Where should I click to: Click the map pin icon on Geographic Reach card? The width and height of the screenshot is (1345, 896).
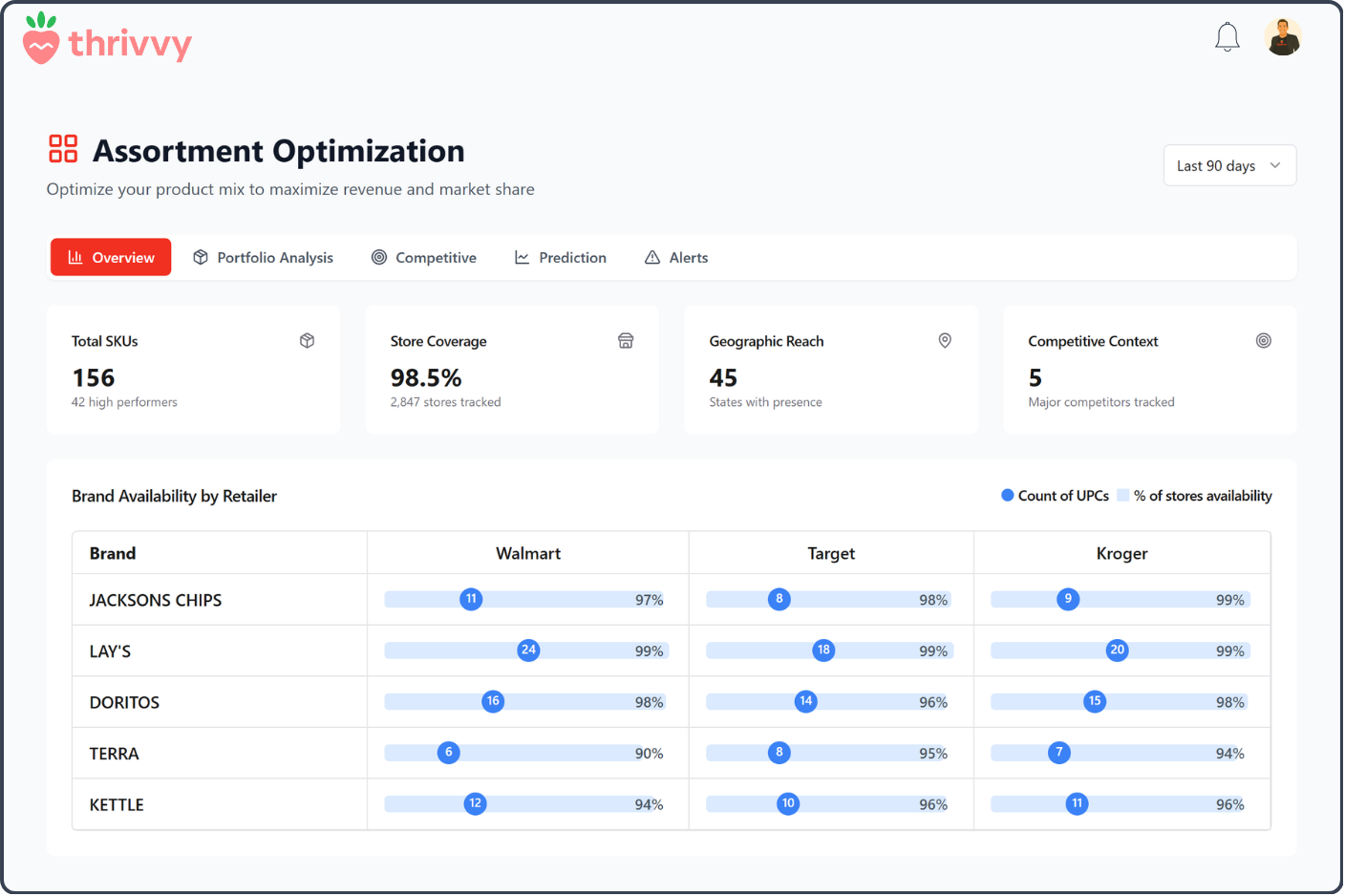(x=945, y=340)
